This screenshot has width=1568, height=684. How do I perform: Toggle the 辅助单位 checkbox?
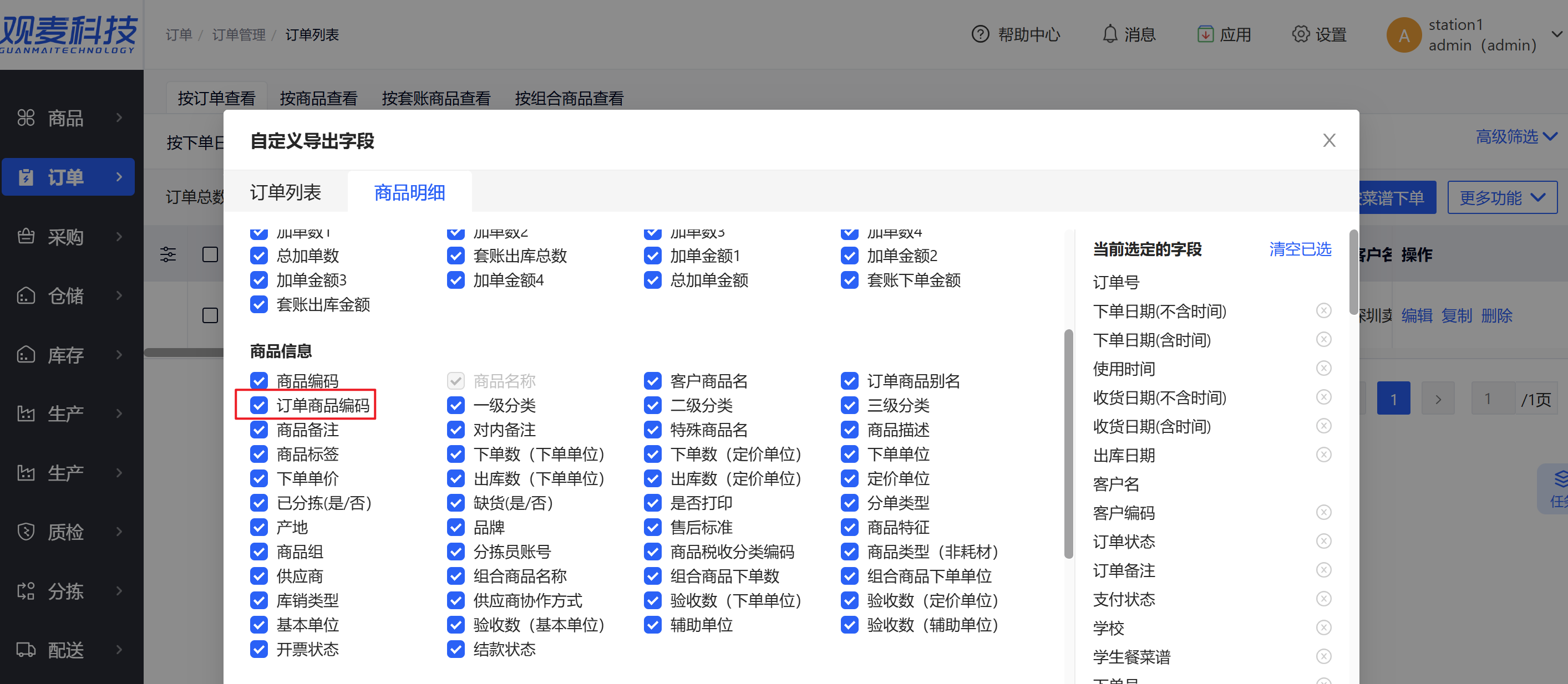(652, 624)
